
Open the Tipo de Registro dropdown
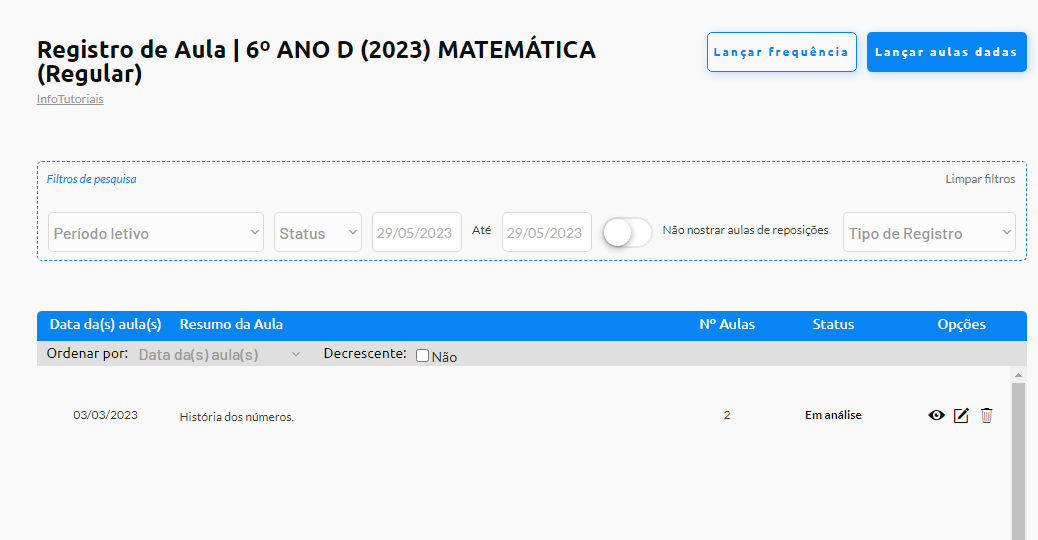(x=929, y=232)
